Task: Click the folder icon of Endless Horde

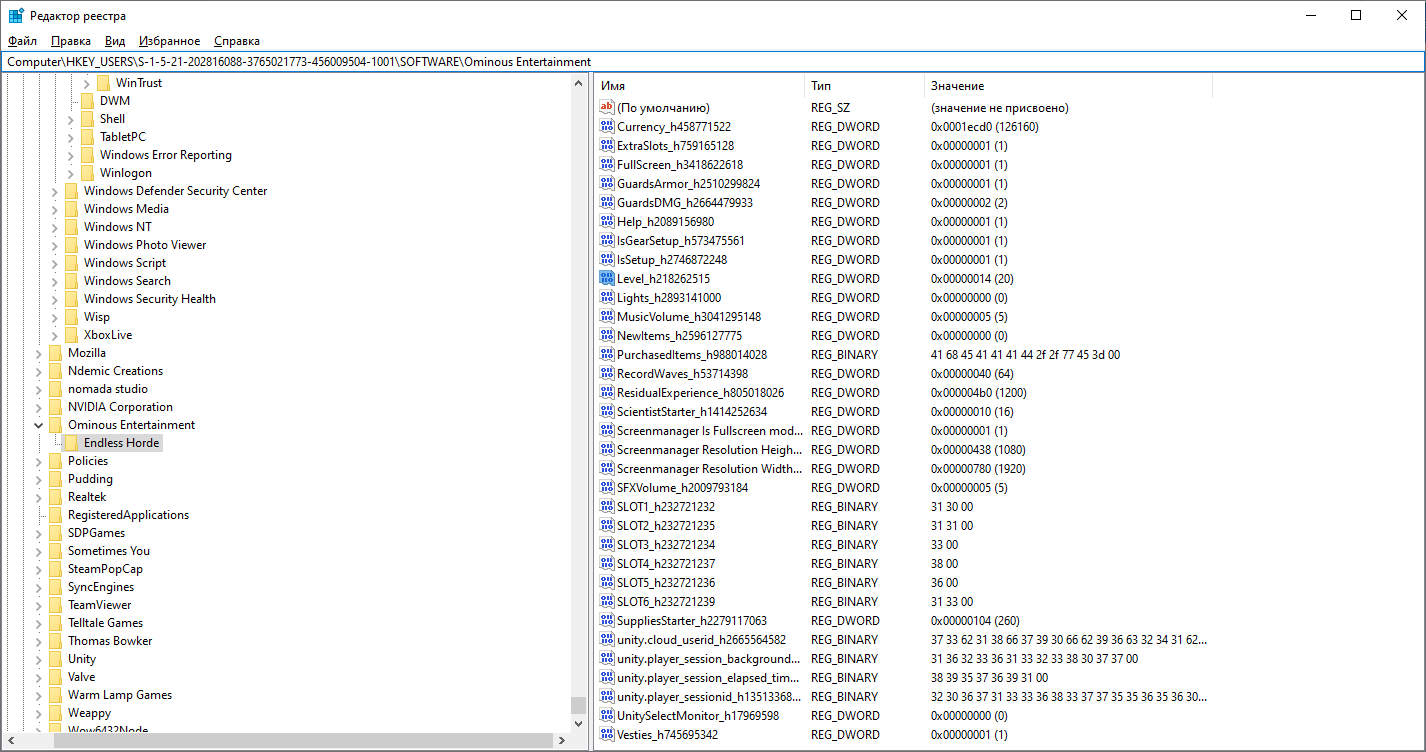Action: click(x=71, y=443)
